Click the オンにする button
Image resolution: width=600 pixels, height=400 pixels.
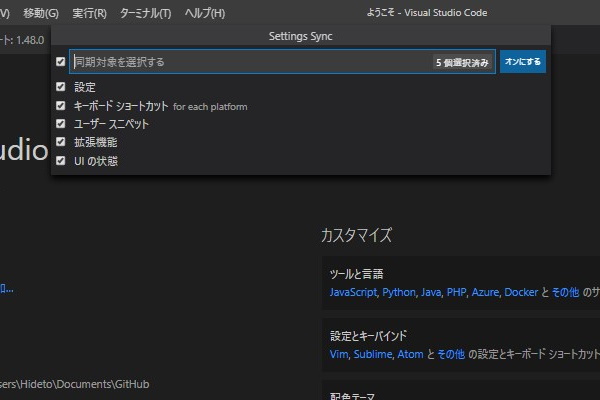pyautogui.click(x=523, y=62)
